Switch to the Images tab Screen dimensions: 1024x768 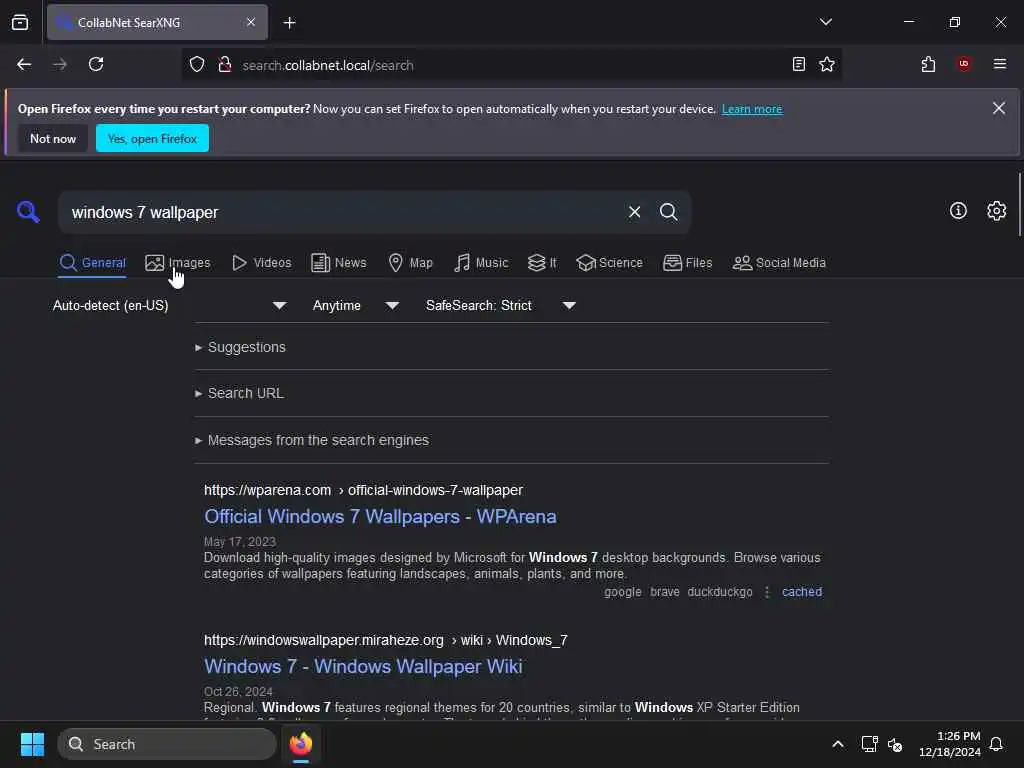tap(178, 263)
